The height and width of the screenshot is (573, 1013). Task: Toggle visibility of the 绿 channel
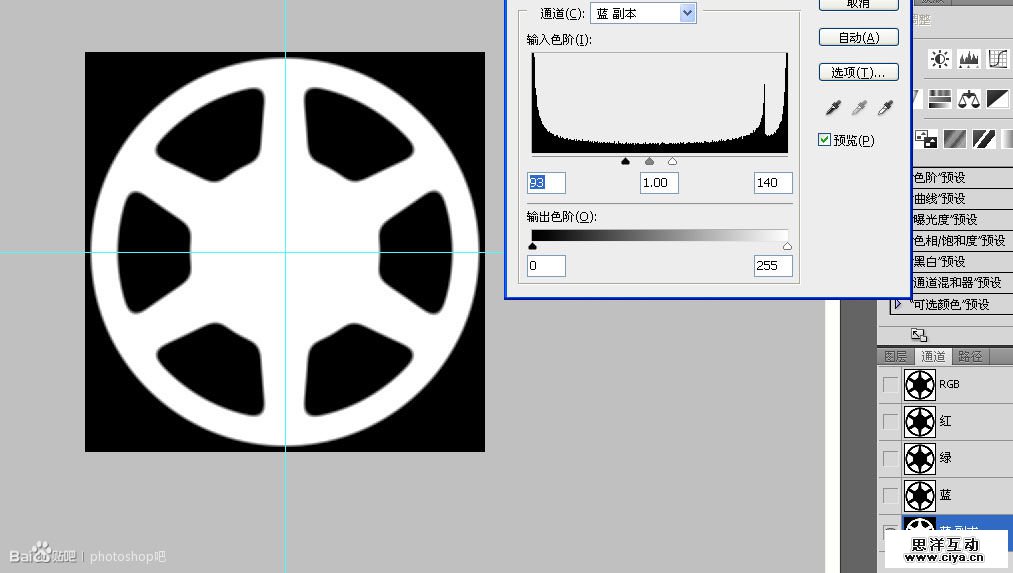[890, 459]
